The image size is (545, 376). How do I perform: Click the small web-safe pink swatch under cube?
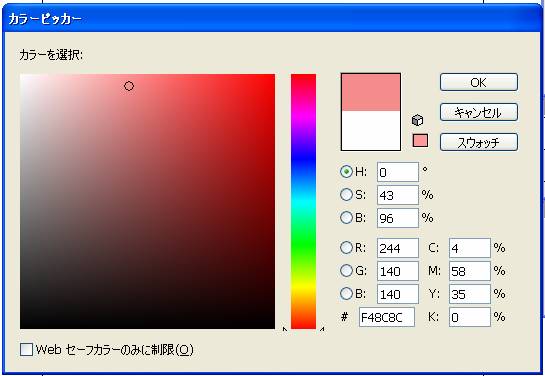tap(420, 140)
